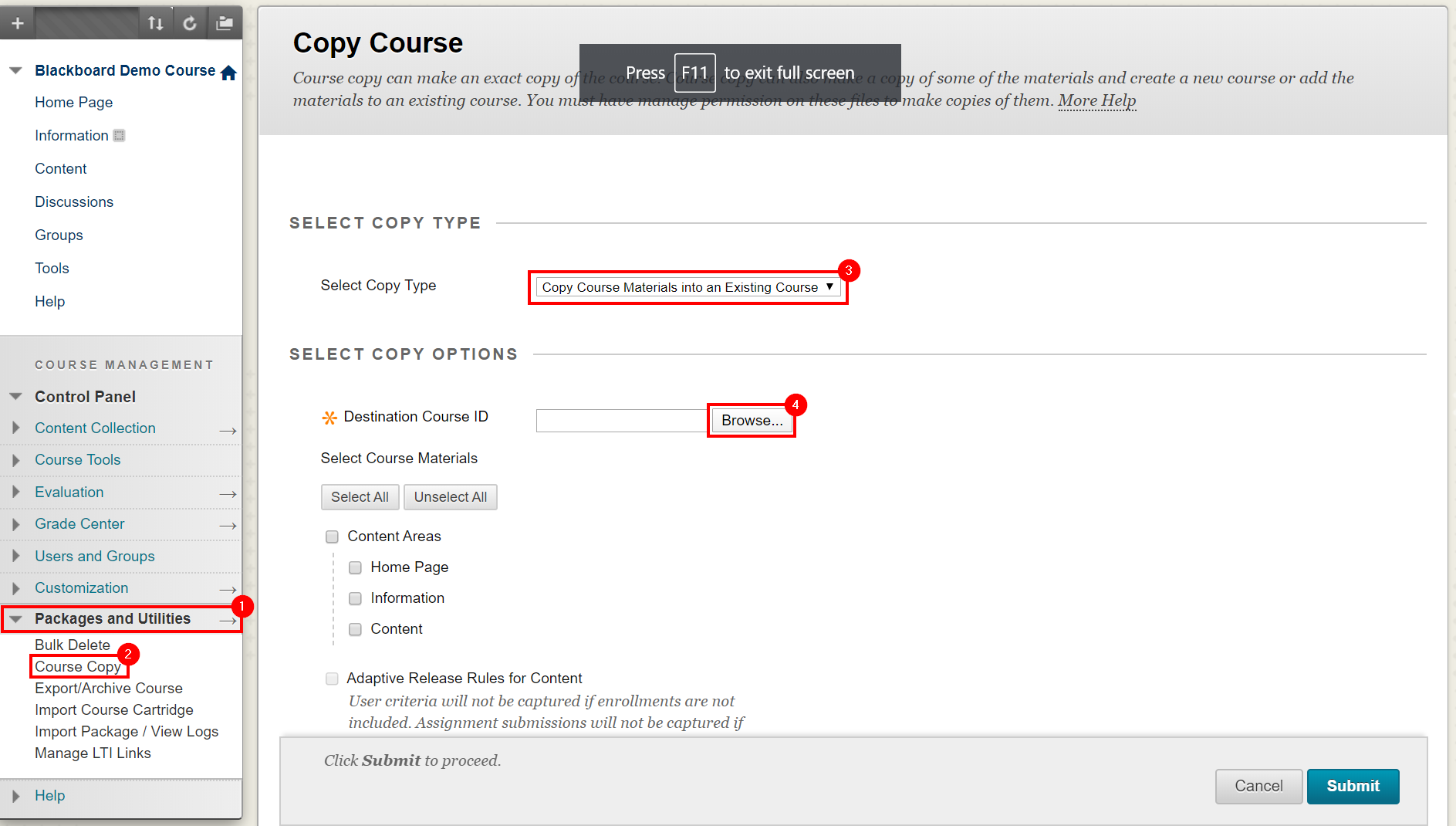Screen dimensions: 1456x826
Task: Enable the Home Page copy checkbox
Action: pyautogui.click(x=355, y=567)
